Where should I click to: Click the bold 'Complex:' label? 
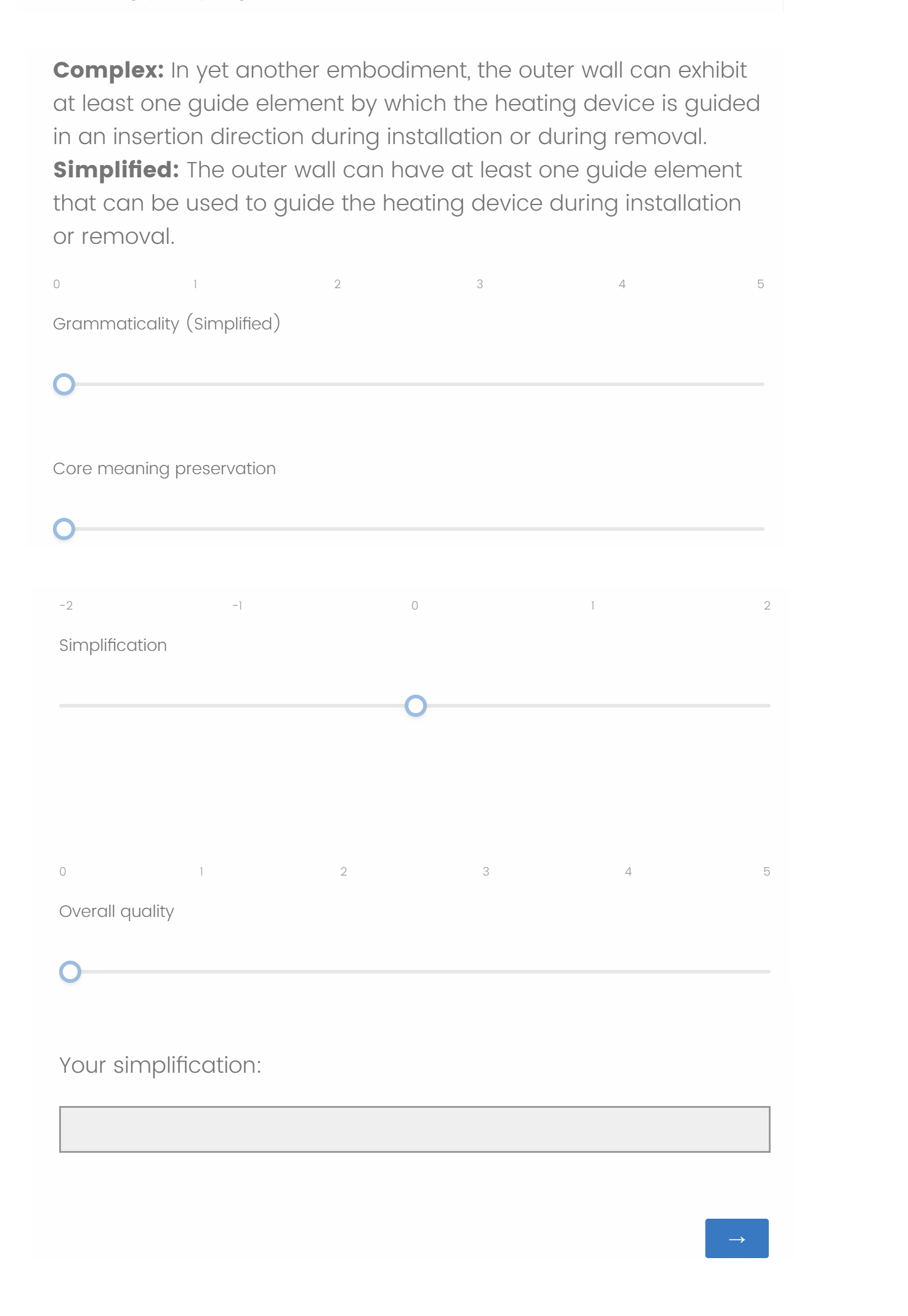click(108, 70)
